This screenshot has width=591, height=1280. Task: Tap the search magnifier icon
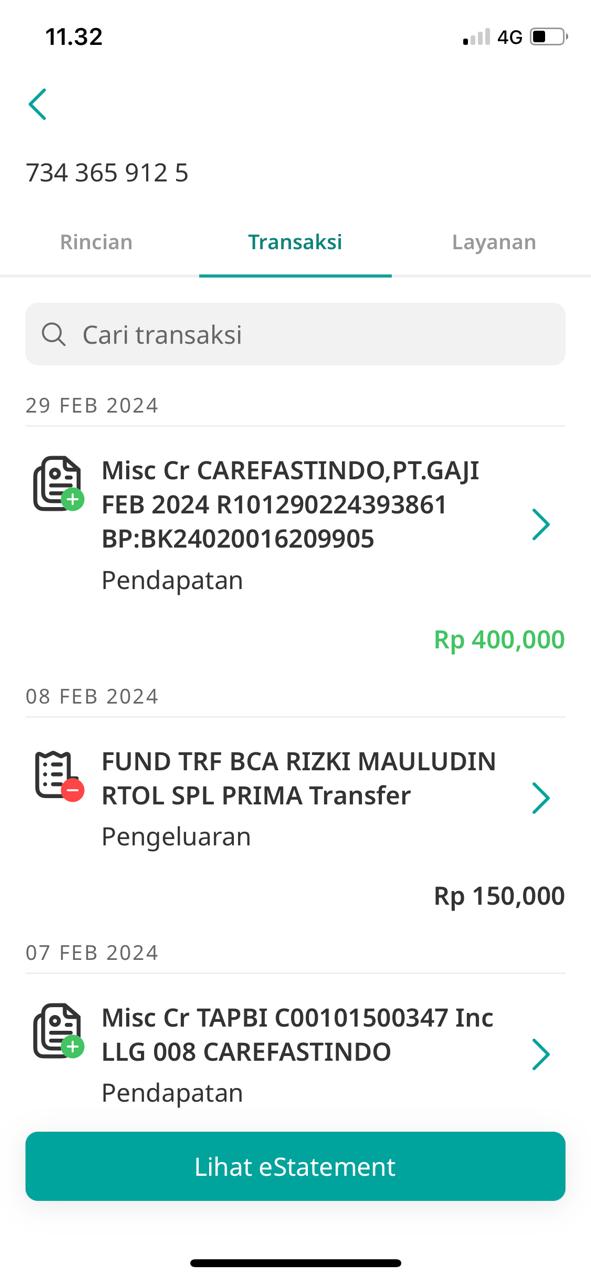coord(54,334)
